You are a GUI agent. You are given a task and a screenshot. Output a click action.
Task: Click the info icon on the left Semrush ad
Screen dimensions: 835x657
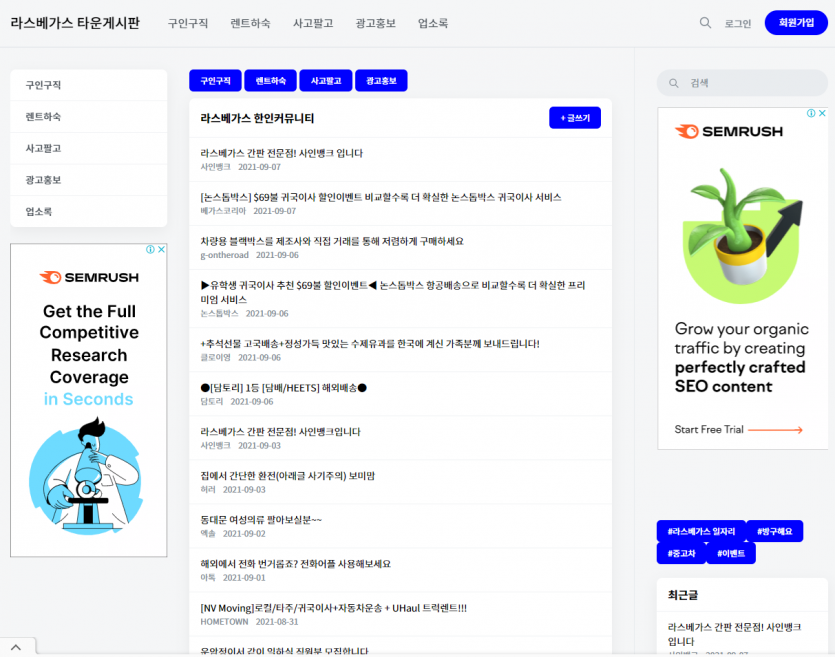(151, 250)
